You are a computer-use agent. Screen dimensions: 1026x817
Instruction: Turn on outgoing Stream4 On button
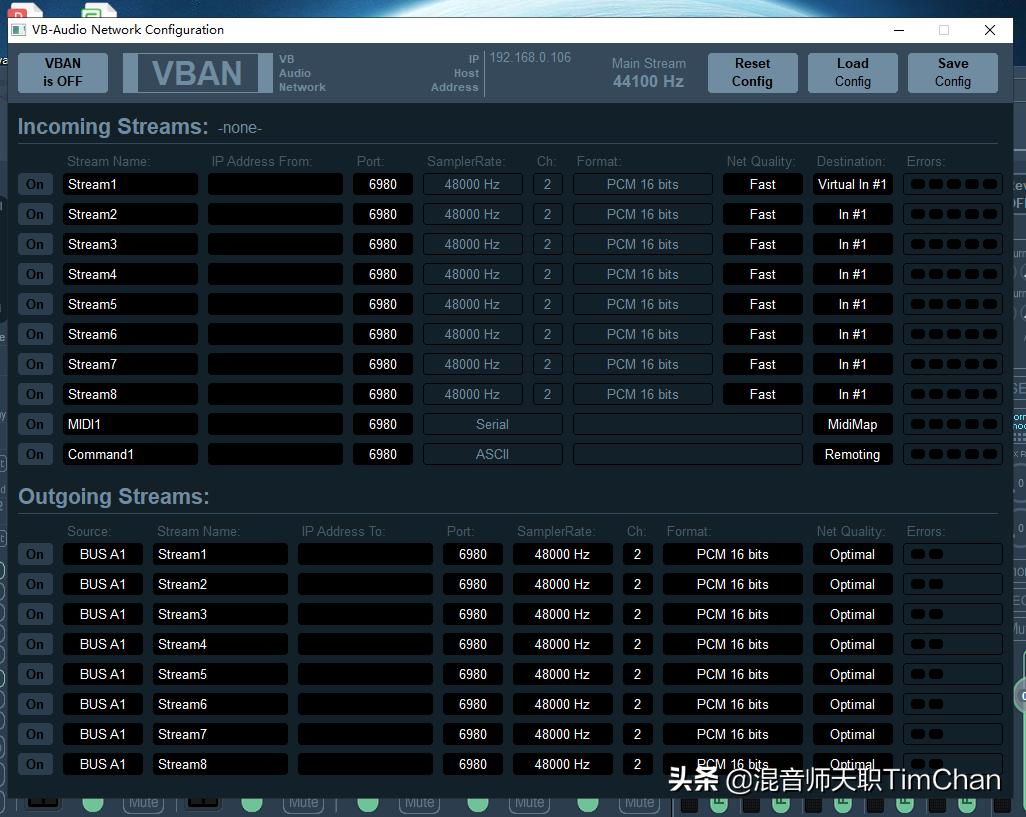pyautogui.click(x=35, y=644)
